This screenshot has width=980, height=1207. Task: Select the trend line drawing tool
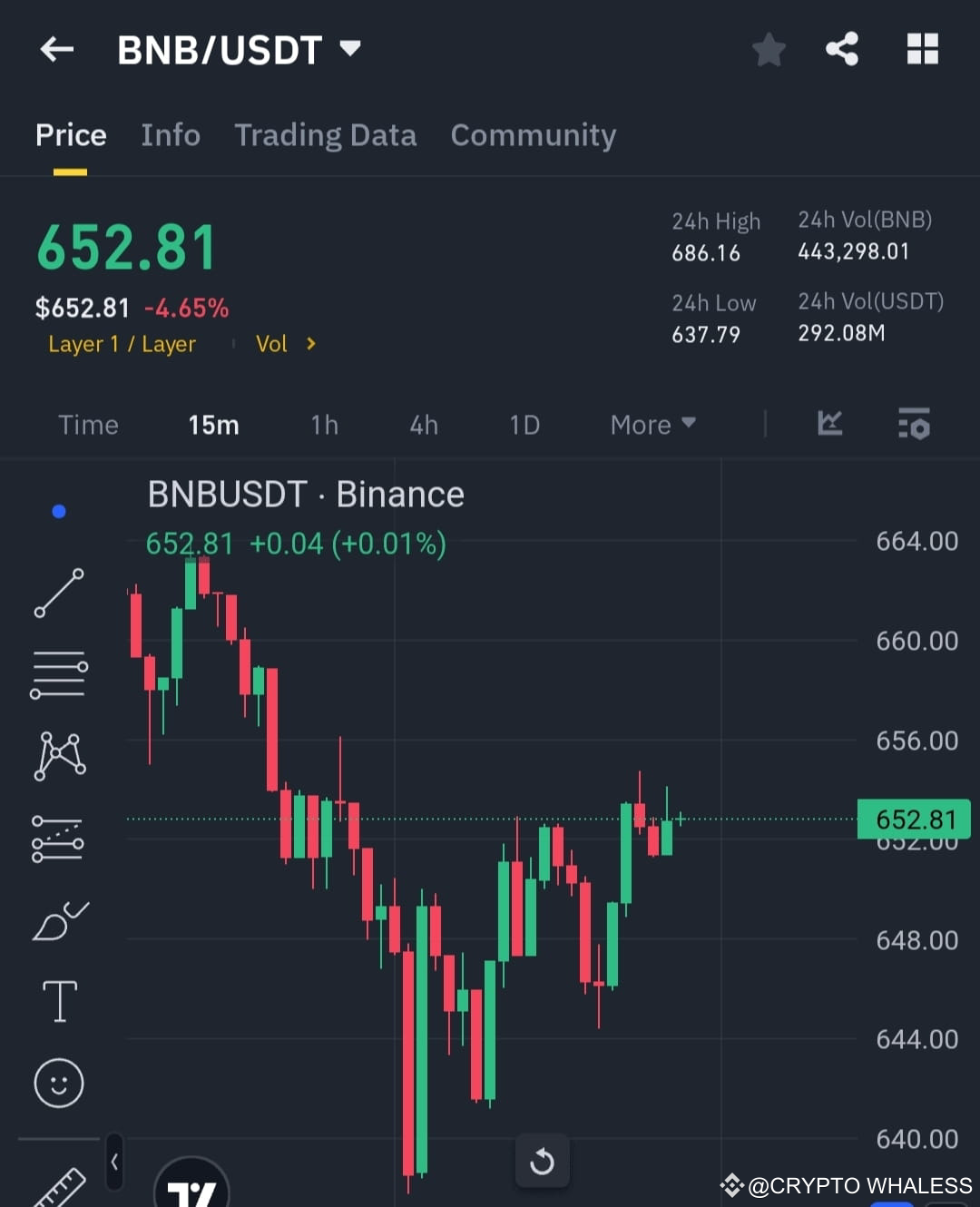point(59,594)
